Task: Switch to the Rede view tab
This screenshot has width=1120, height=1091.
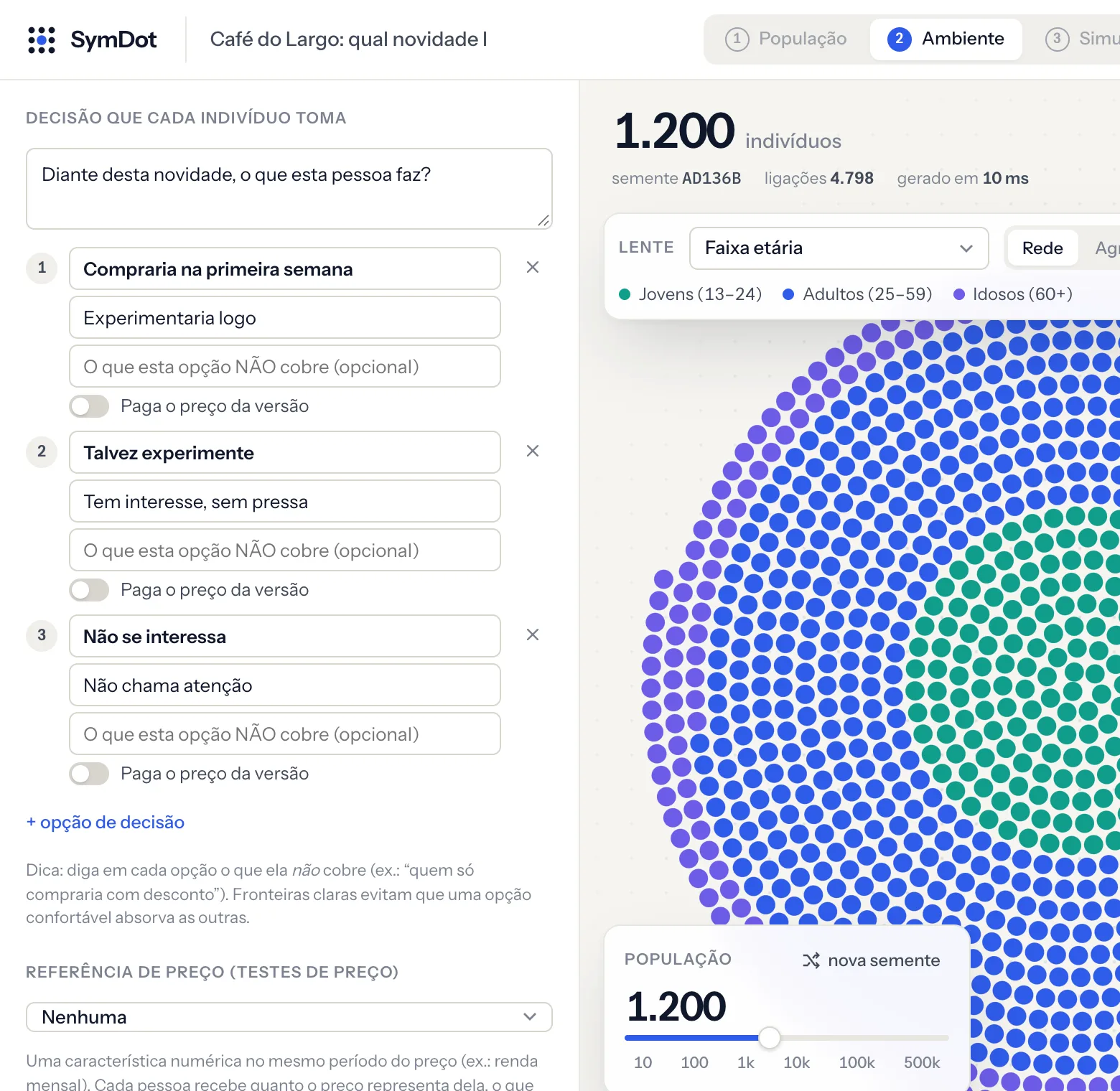Action: [x=1042, y=248]
